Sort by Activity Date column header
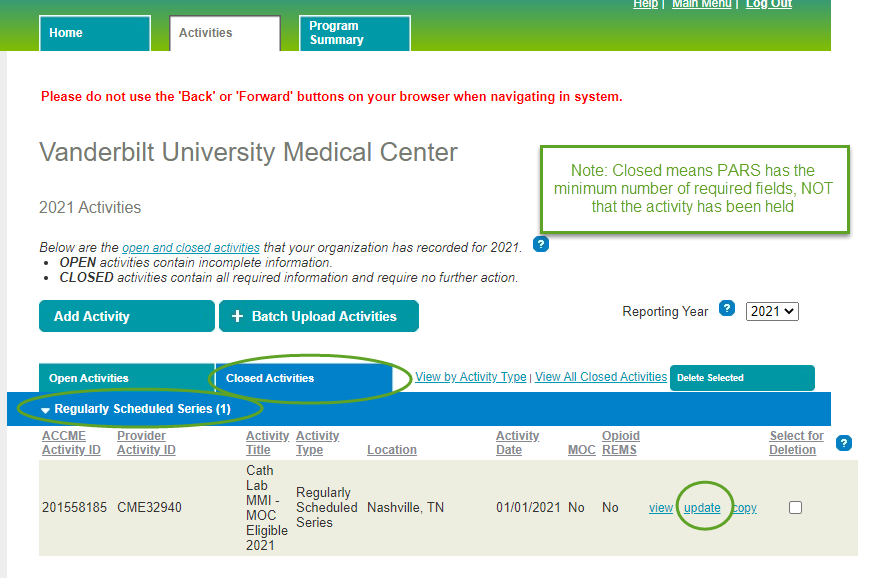The height and width of the screenshot is (578, 889). click(517, 443)
